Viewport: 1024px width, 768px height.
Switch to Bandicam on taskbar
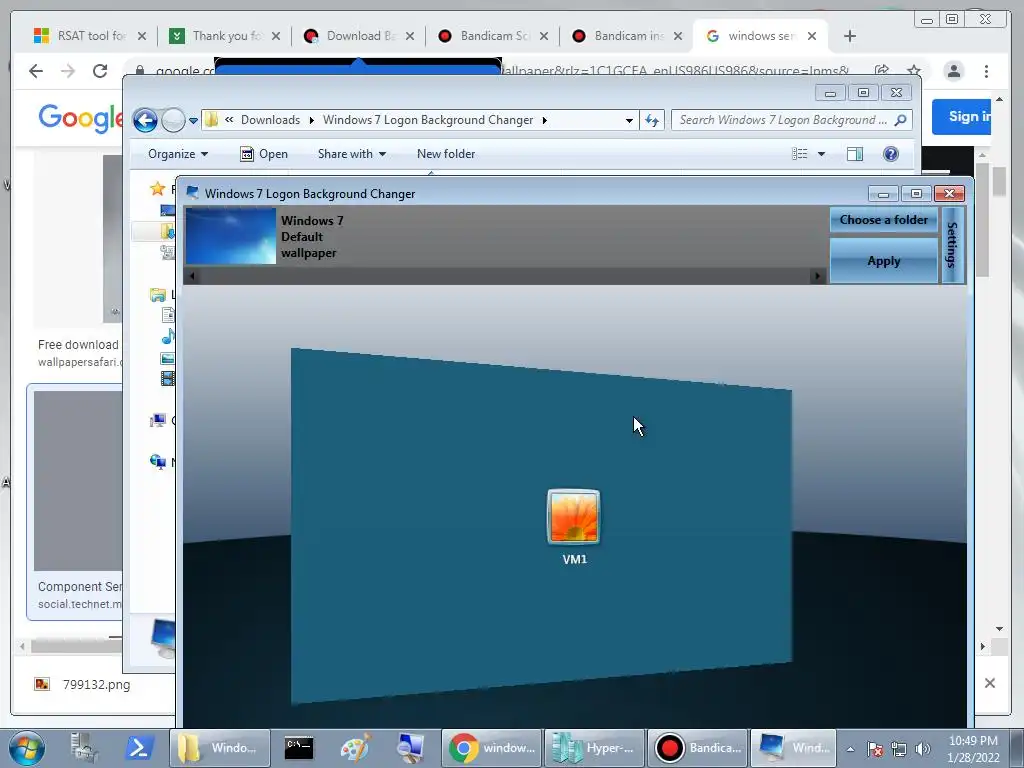697,748
